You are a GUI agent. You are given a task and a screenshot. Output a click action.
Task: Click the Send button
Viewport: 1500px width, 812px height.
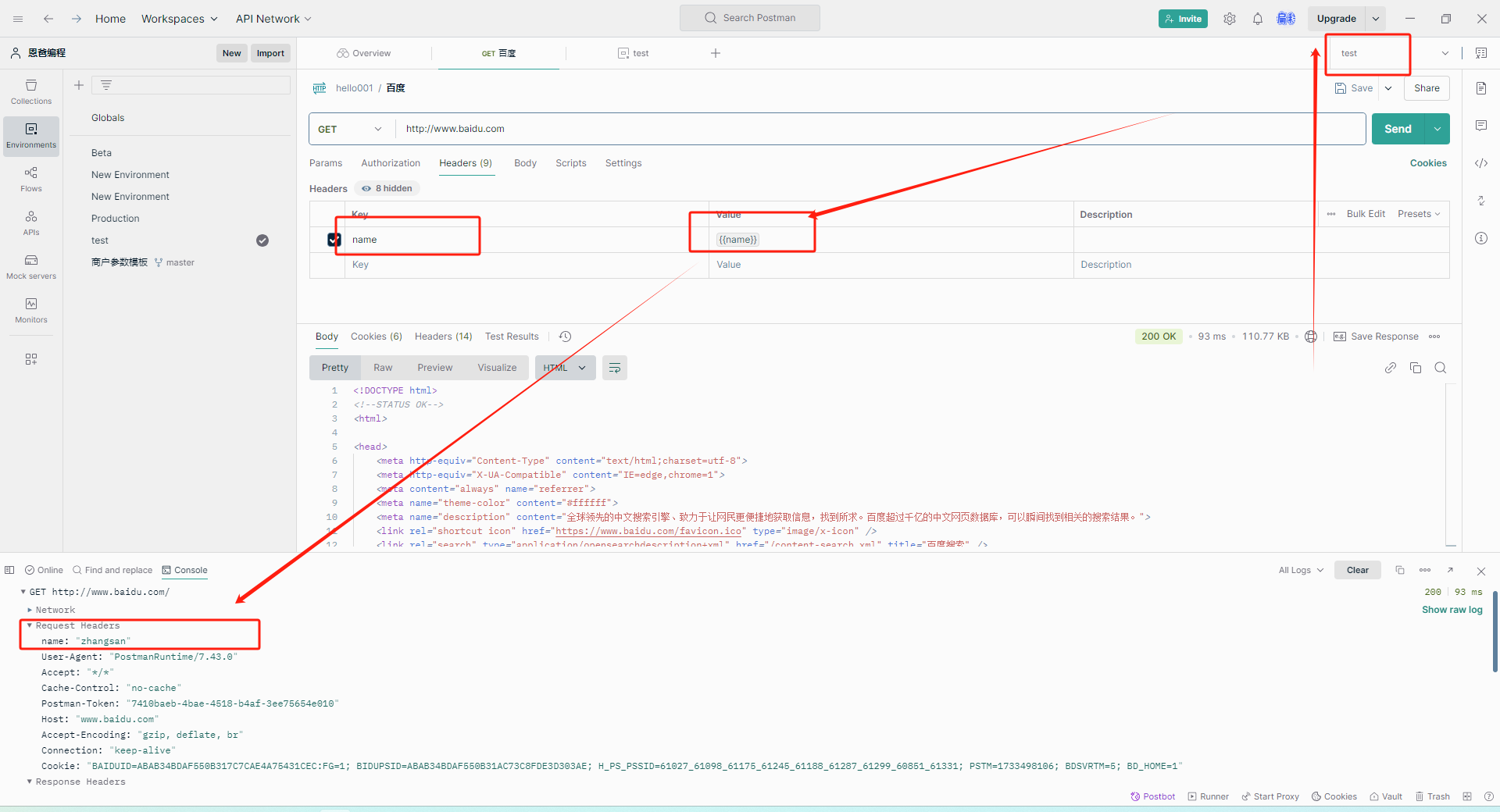pos(1397,129)
